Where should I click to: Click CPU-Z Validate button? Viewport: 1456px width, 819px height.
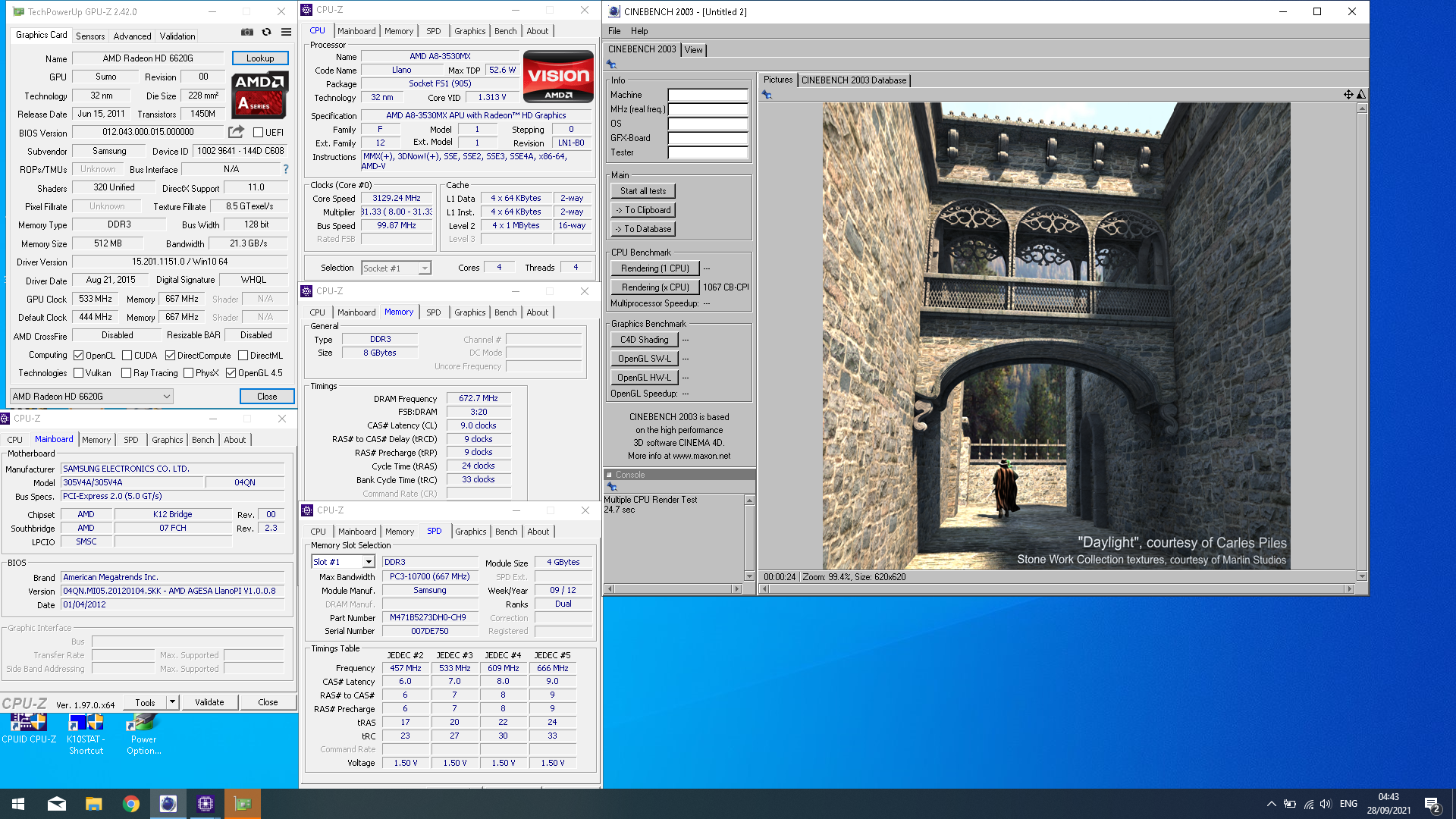tap(209, 702)
